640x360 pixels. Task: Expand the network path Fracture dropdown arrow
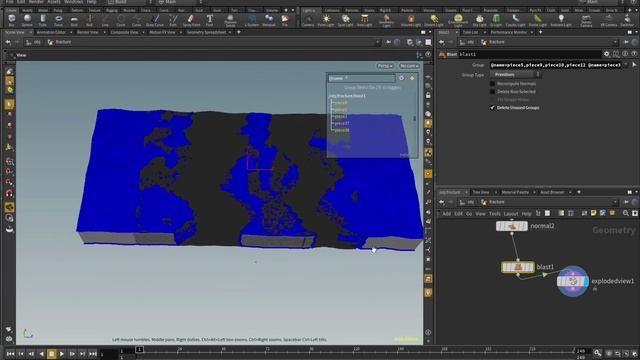[x=615, y=202]
